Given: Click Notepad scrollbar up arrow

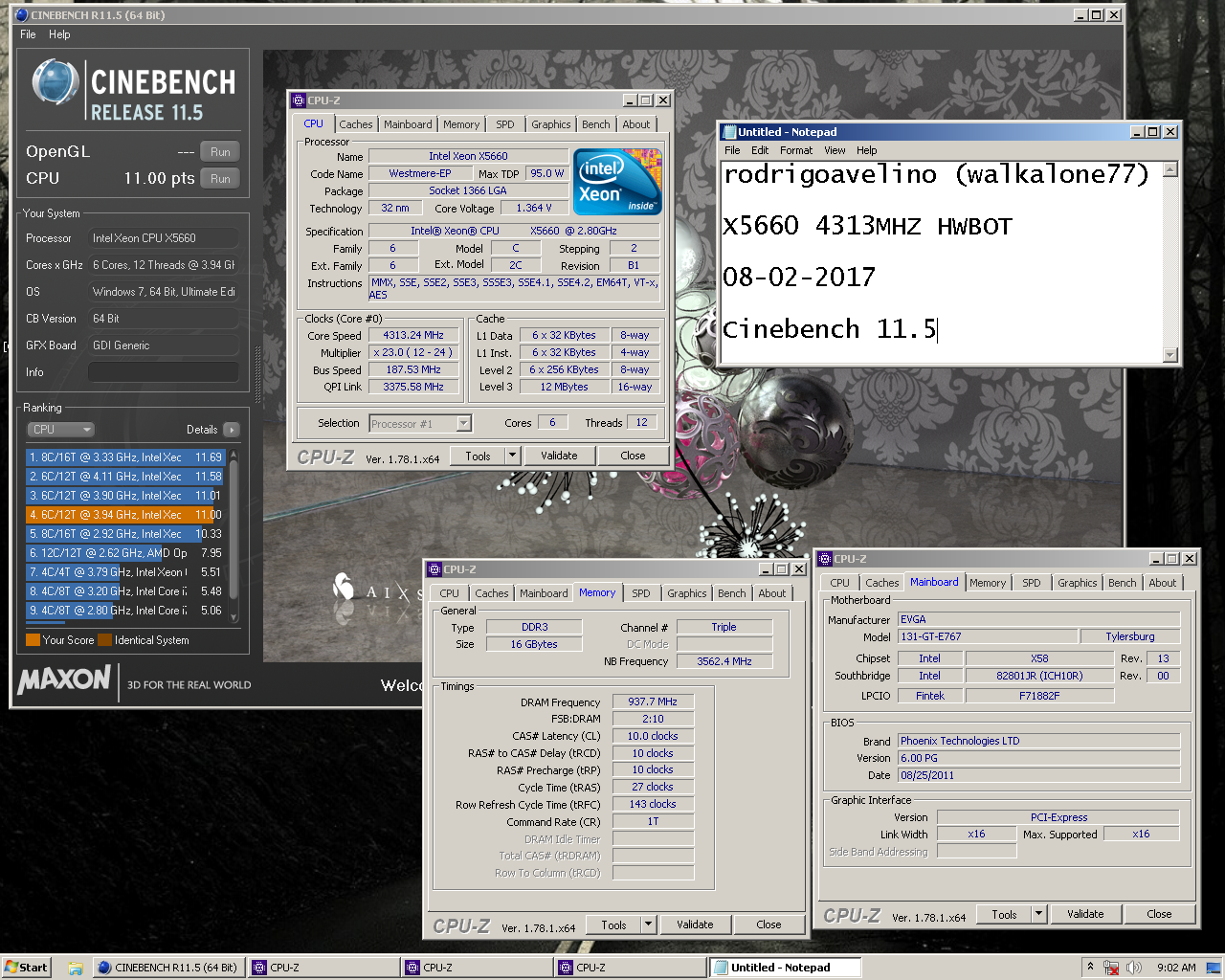Looking at the screenshot, I should click(x=1169, y=169).
